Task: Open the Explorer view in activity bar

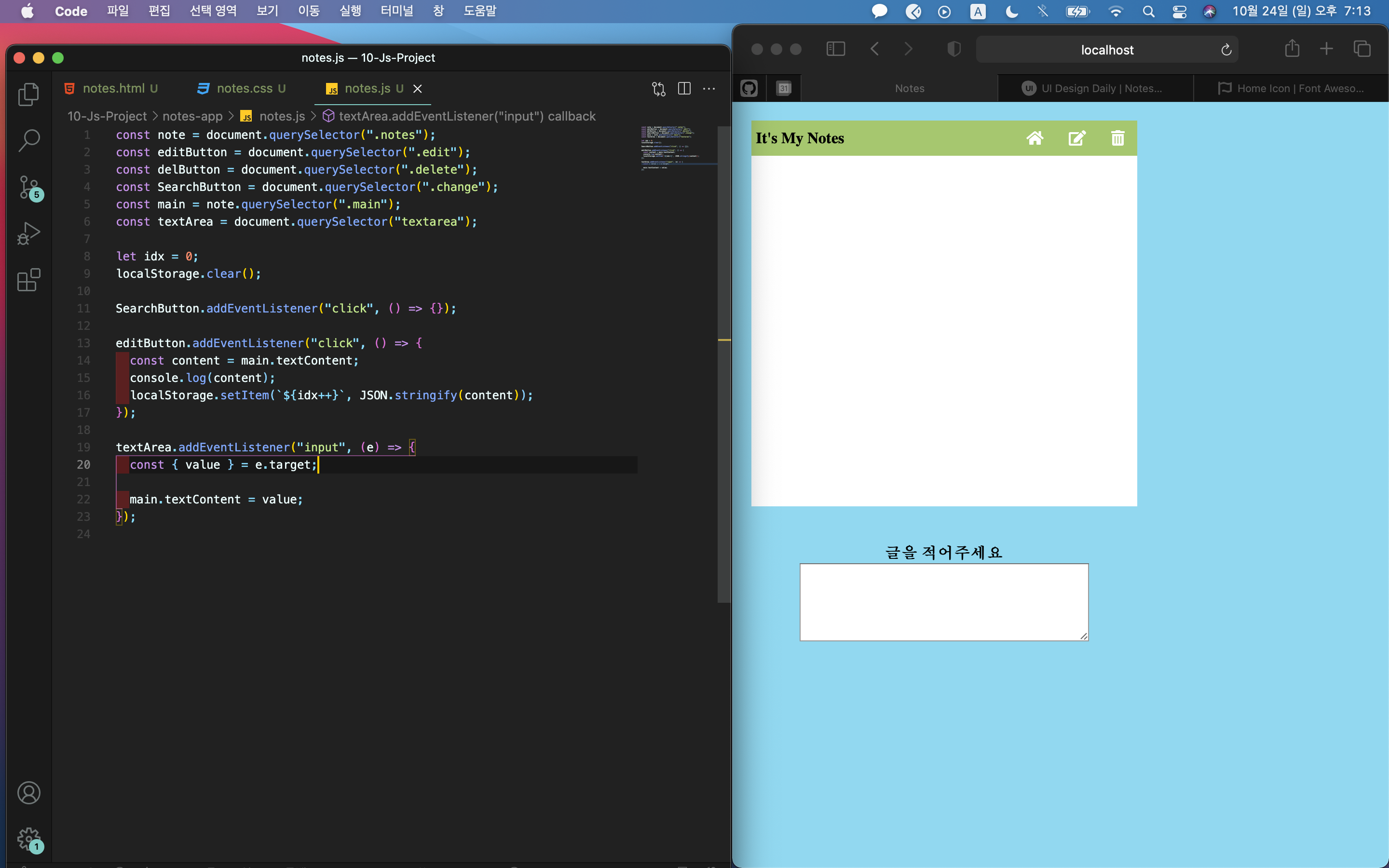Action: 28,95
